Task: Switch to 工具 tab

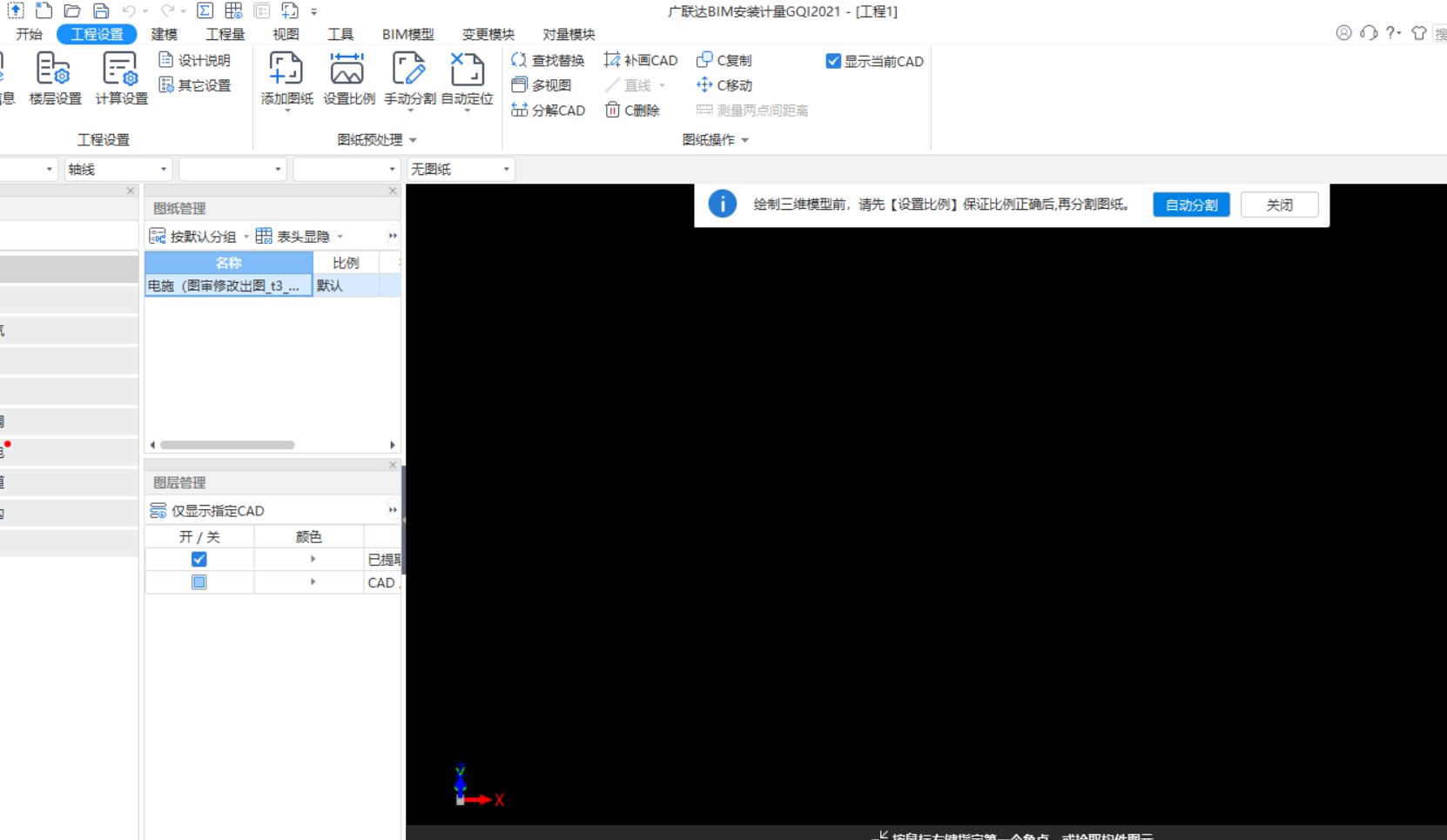Action: point(340,34)
